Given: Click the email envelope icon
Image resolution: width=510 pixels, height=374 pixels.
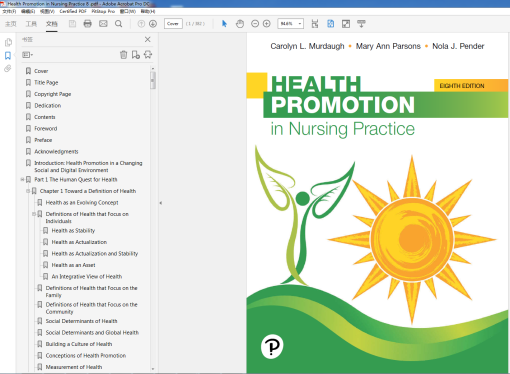Looking at the screenshot, I should point(103,24).
